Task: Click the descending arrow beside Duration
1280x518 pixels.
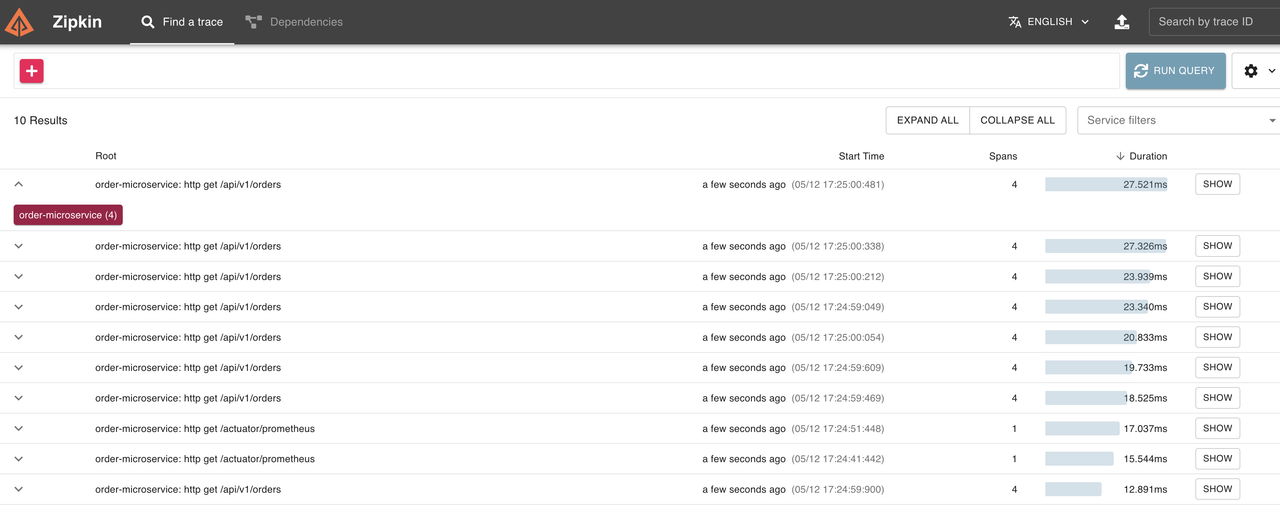Action: click(x=1121, y=156)
